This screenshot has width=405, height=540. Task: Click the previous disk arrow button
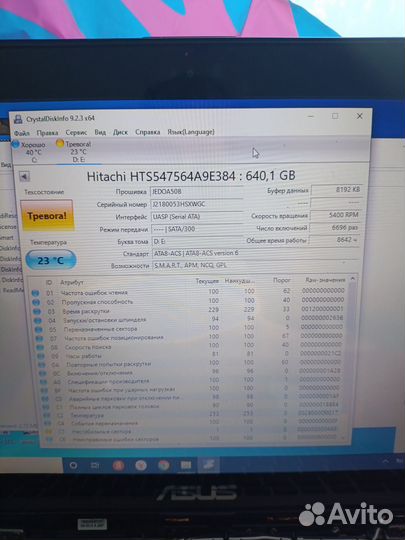[x=24, y=177]
